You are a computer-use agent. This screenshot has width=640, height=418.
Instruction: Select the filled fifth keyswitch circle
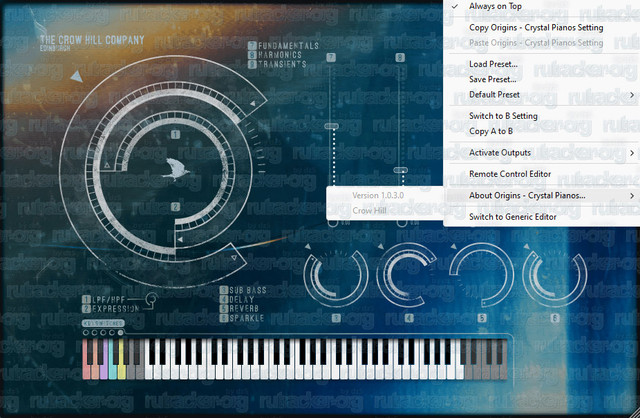120,333
